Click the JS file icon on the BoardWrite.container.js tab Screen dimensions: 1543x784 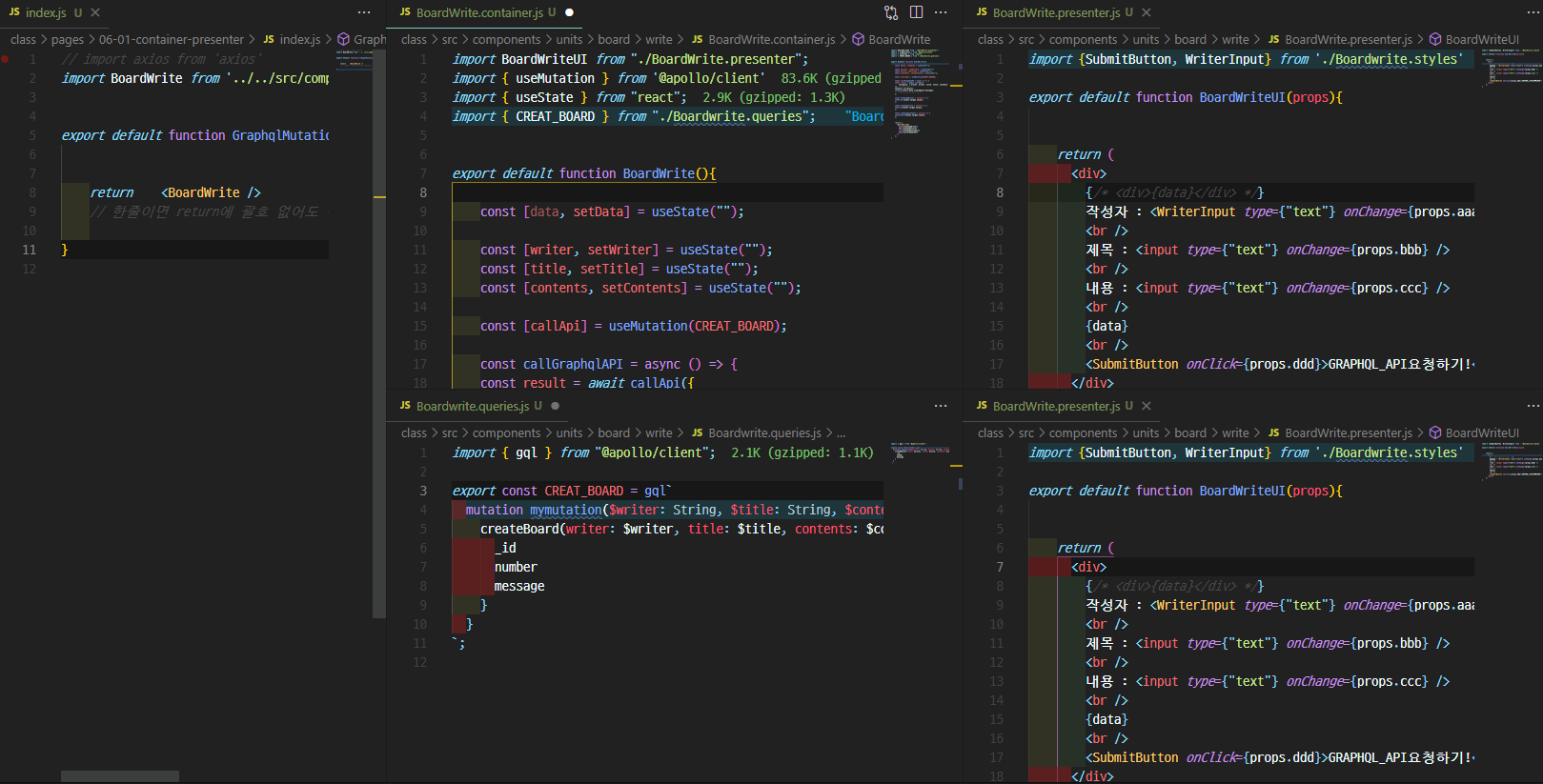405,12
